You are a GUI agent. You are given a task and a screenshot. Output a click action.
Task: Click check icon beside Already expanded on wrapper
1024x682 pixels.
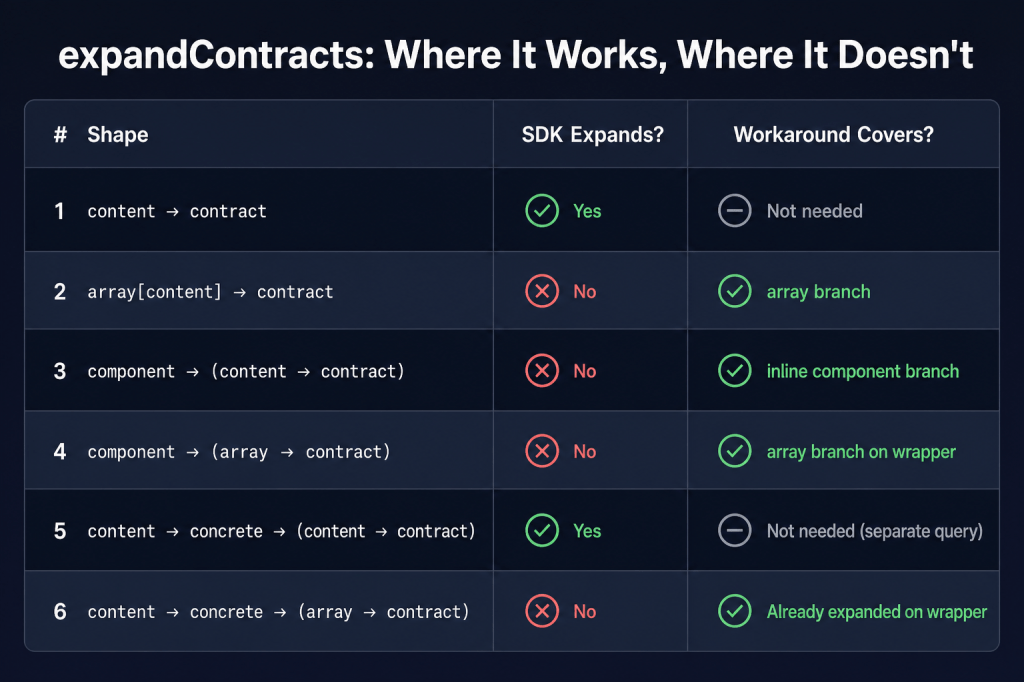pyautogui.click(x=735, y=611)
